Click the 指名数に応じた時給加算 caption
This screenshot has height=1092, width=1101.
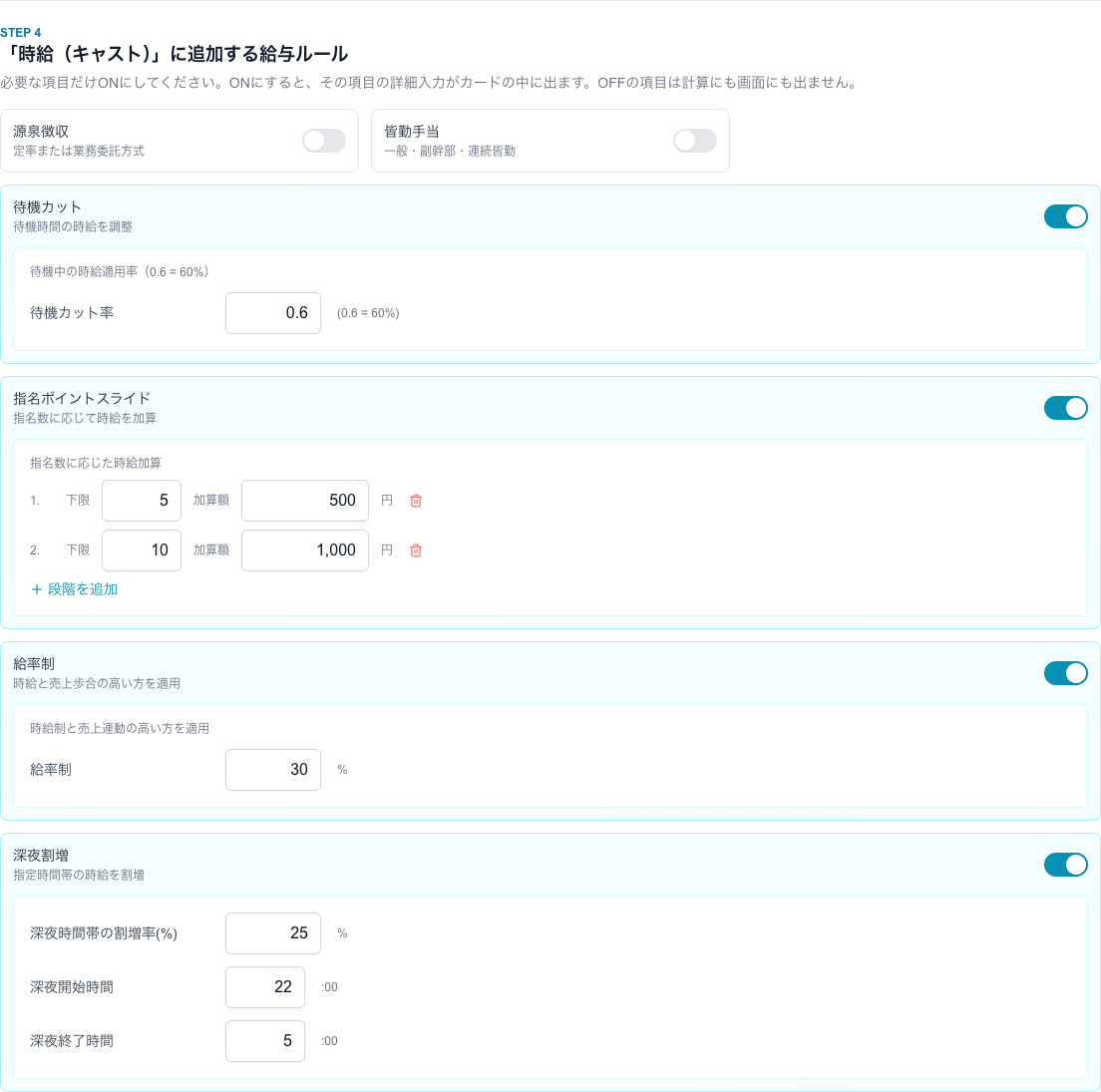(96, 464)
